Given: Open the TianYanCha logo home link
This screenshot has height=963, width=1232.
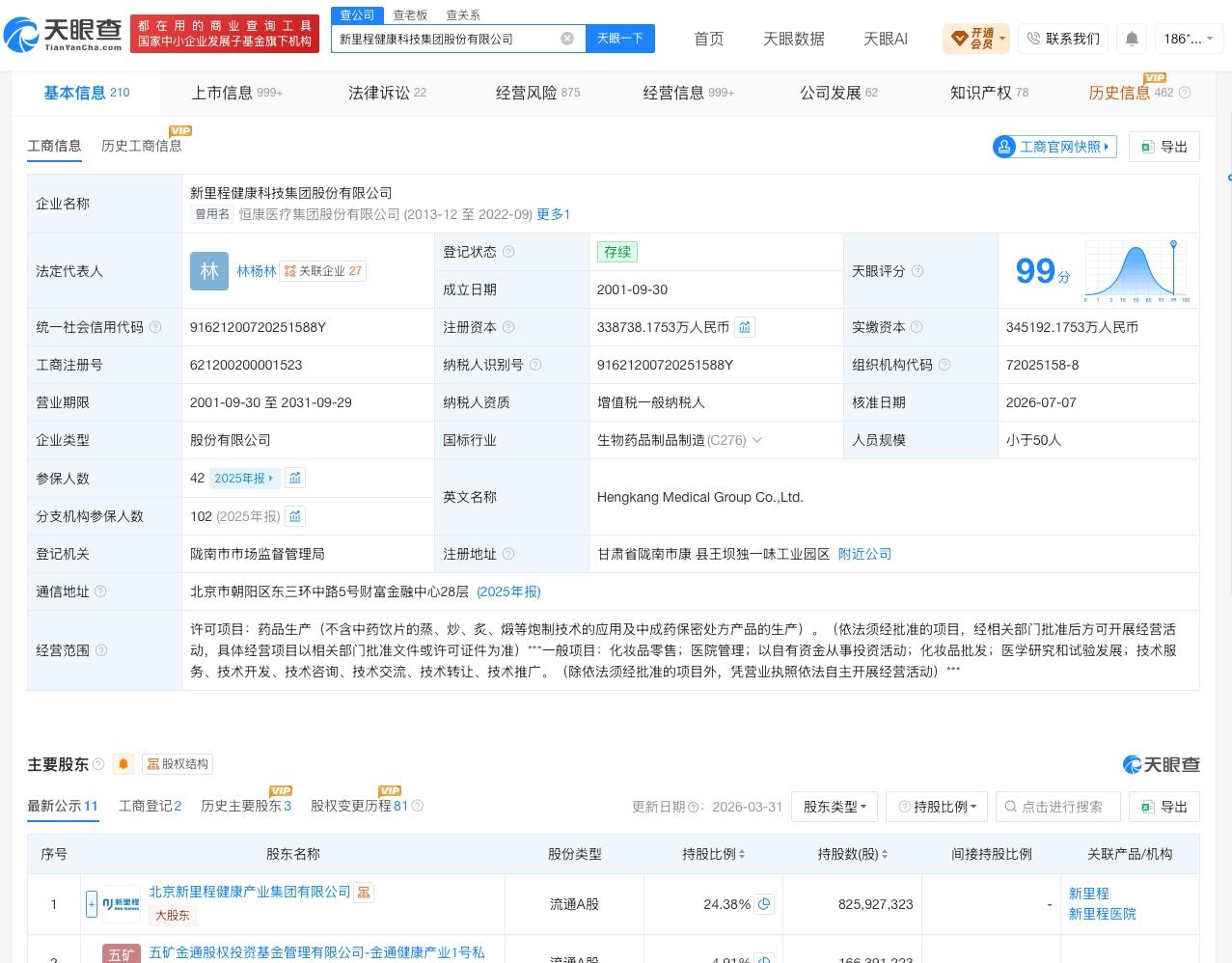Looking at the screenshot, I should pos(64,34).
